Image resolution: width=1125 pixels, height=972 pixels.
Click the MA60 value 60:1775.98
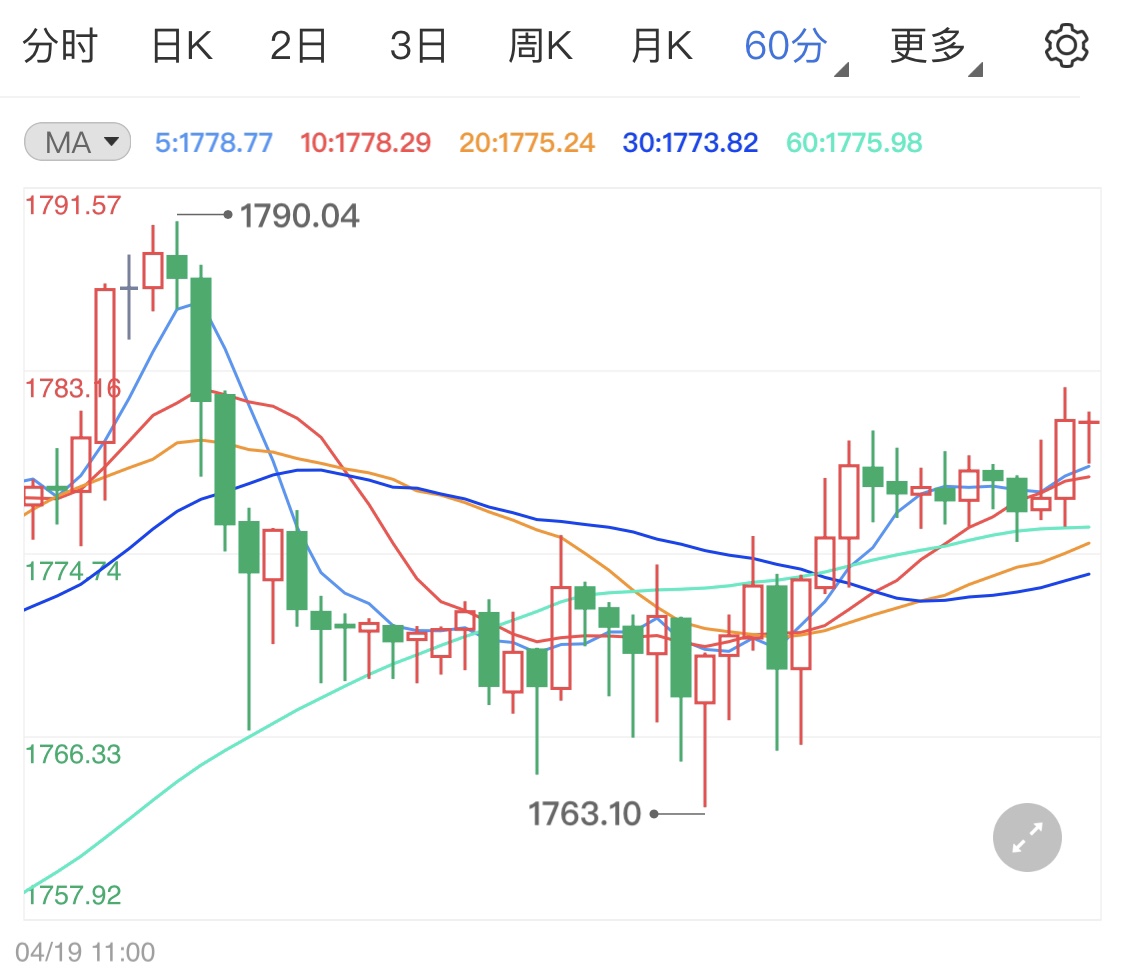854,143
